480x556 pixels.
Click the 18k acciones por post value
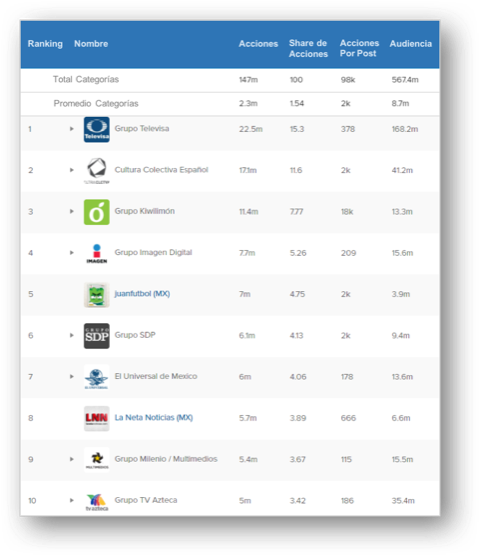point(347,212)
